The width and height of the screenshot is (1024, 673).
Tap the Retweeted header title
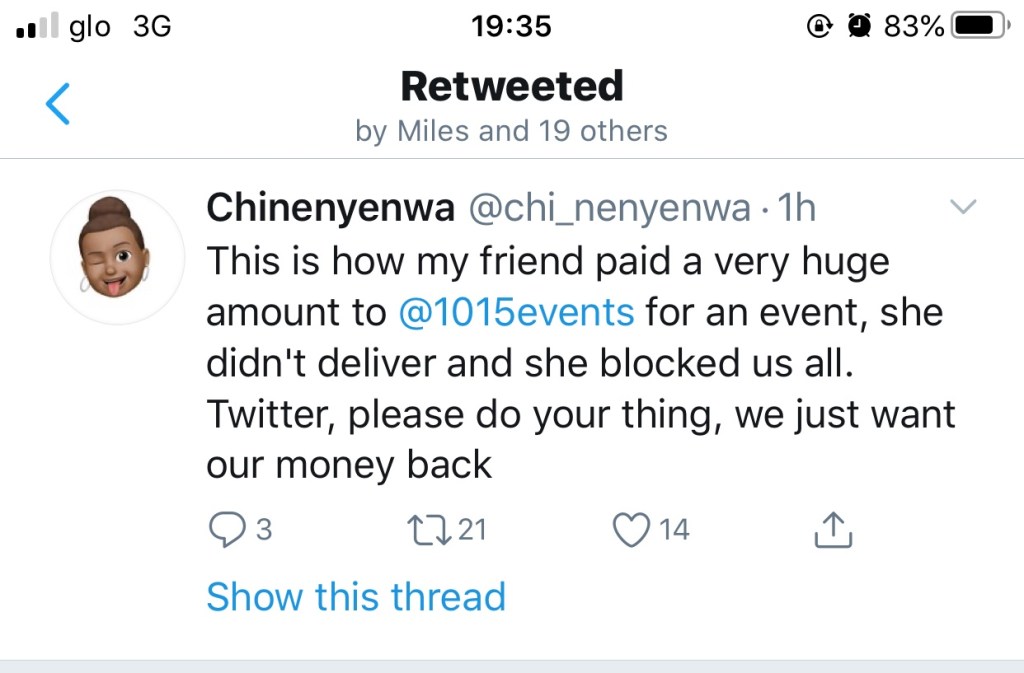pyautogui.click(x=511, y=87)
